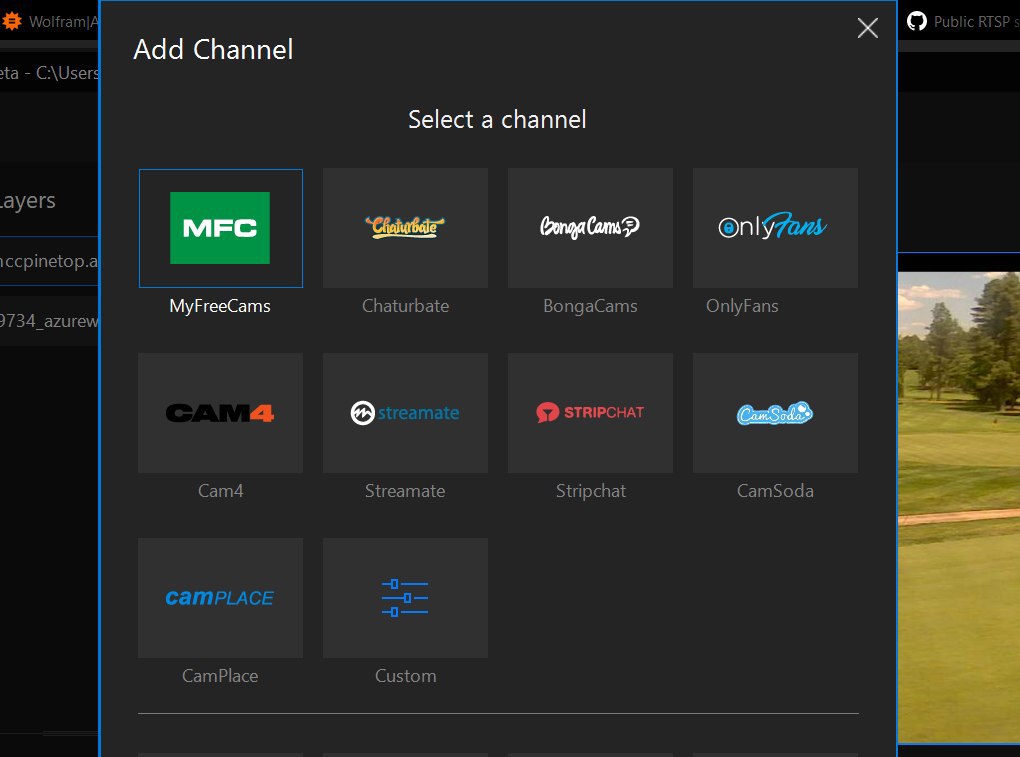1020x757 pixels.
Task: Pick the Stripchat channel logo
Action: click(590, 413)
